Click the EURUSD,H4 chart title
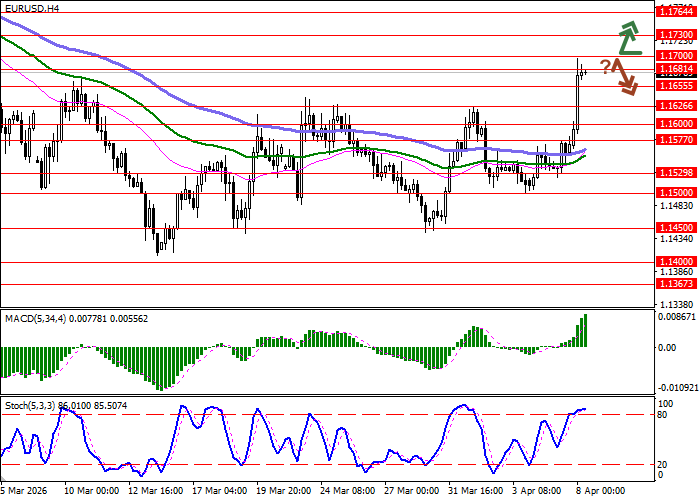 (31, 8)
